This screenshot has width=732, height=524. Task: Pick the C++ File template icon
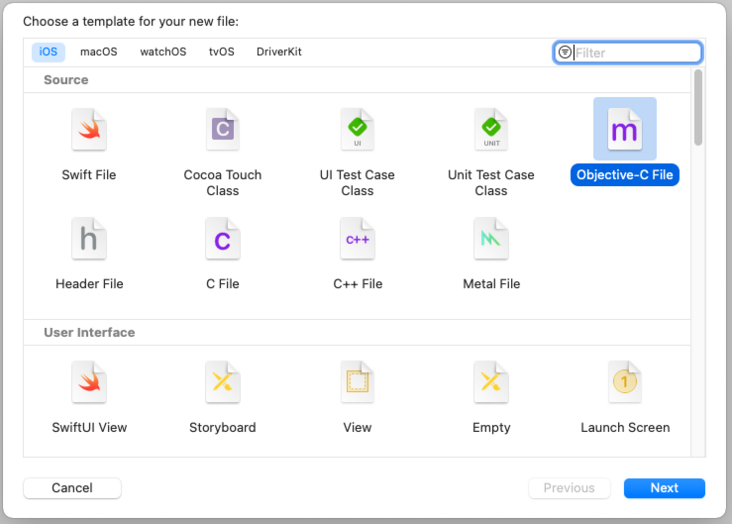coord(357,239)
